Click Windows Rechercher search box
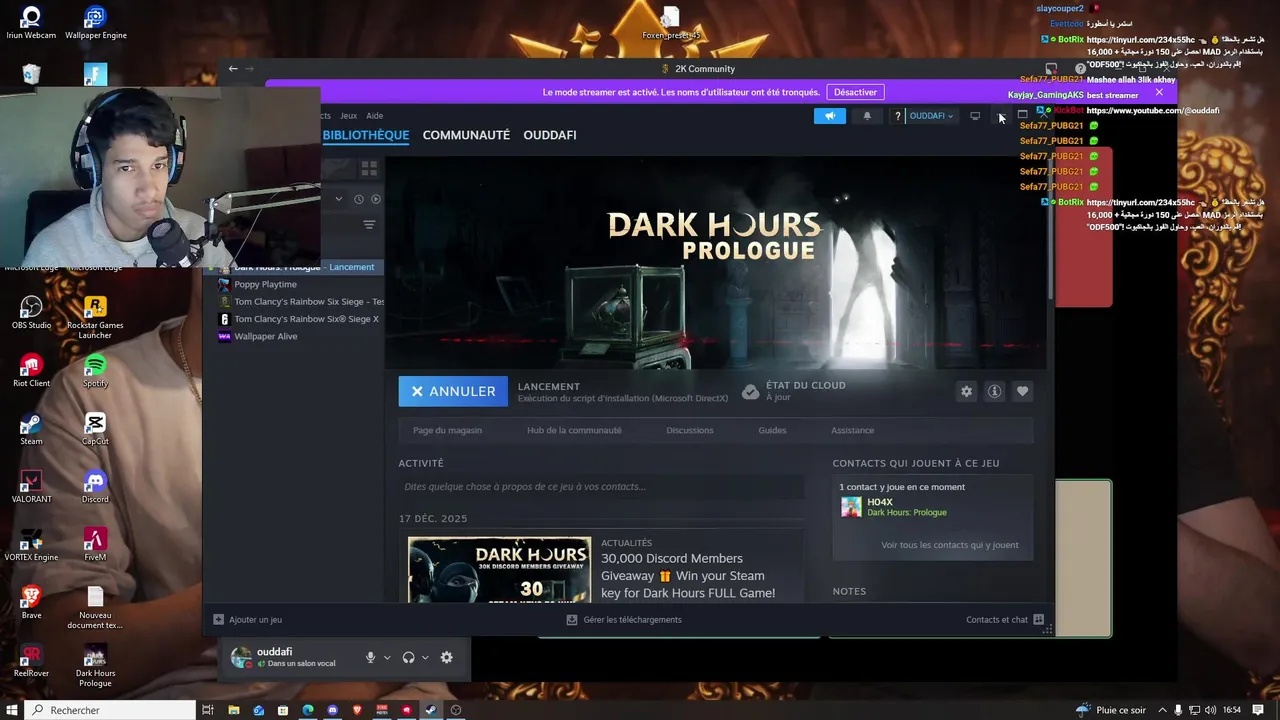 [x=110, y=710]
